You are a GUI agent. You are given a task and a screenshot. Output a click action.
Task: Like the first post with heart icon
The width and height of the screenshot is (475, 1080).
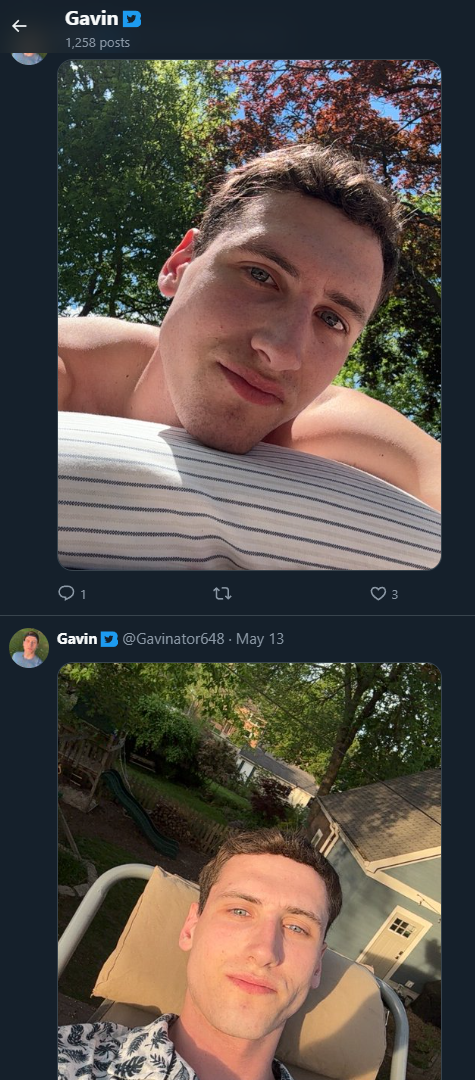coord(378,593)
